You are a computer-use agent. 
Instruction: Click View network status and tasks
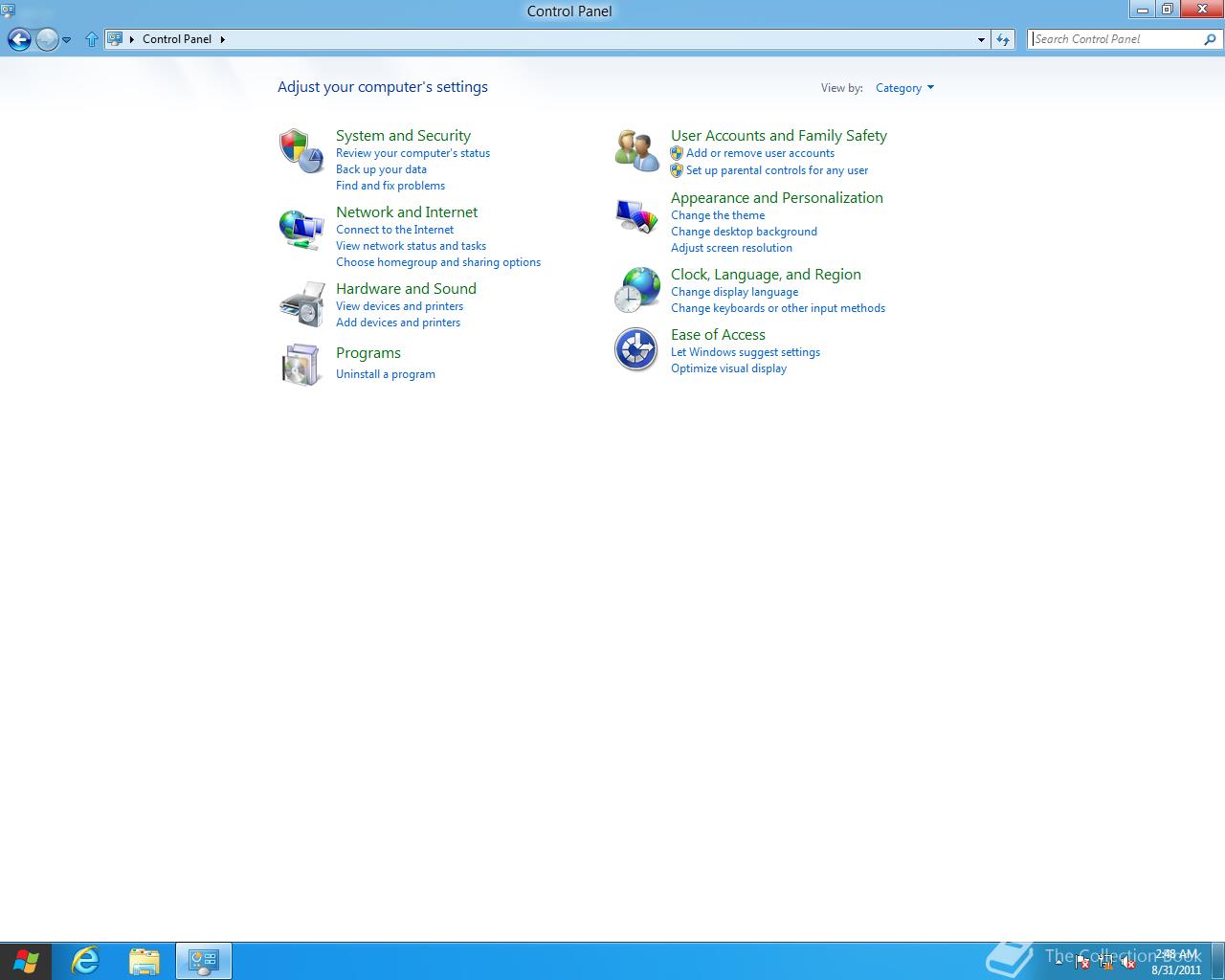tap(411, 246)
